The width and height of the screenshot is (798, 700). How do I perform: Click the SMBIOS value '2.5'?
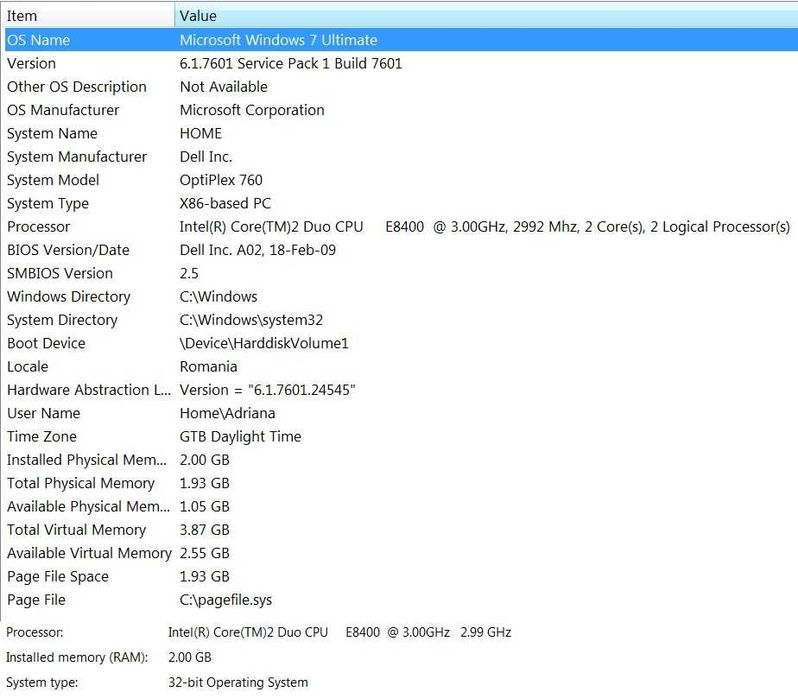[x=189, y=273]
